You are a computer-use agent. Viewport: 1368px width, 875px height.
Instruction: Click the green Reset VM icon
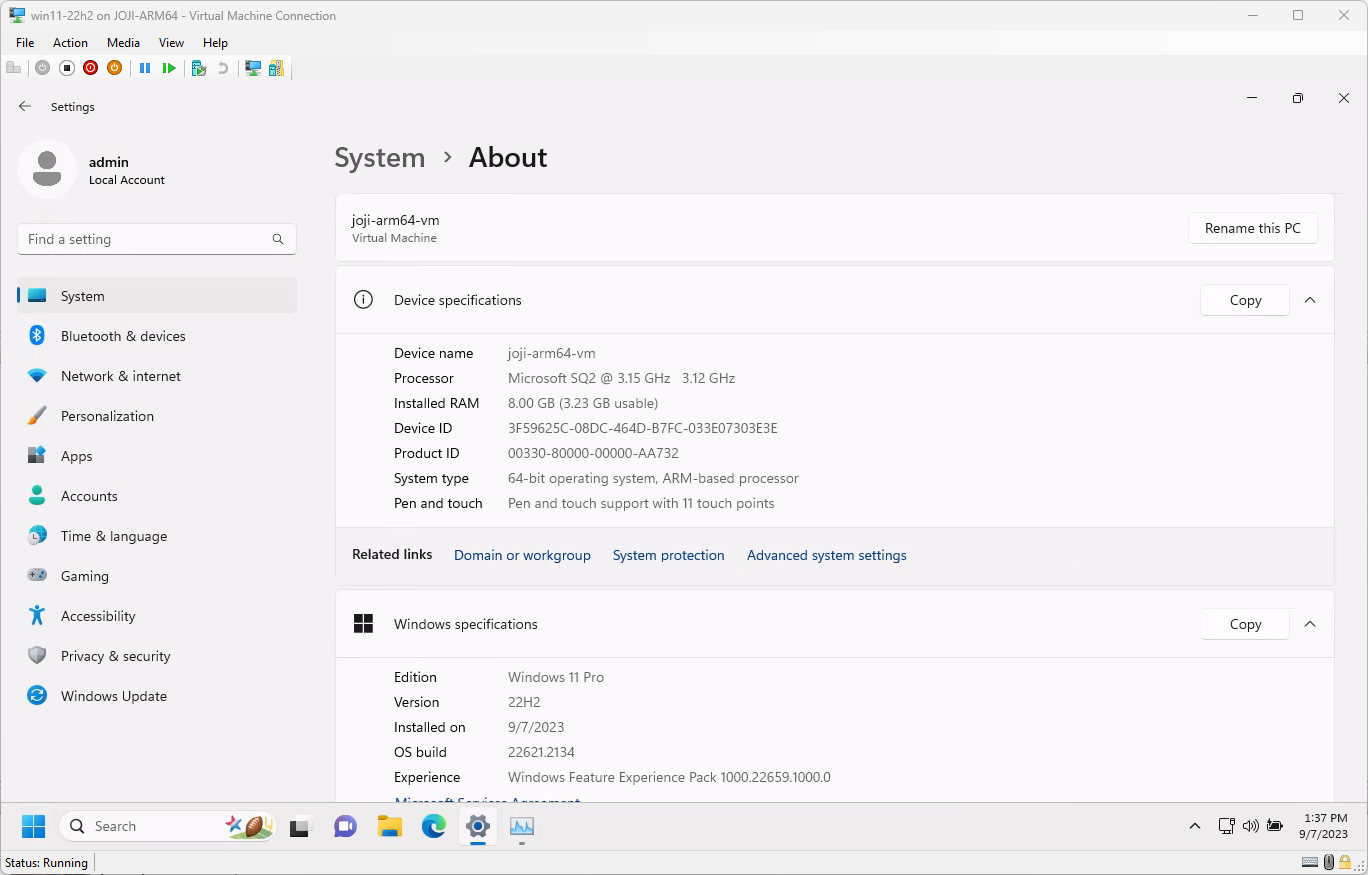[x=169, y=68]
